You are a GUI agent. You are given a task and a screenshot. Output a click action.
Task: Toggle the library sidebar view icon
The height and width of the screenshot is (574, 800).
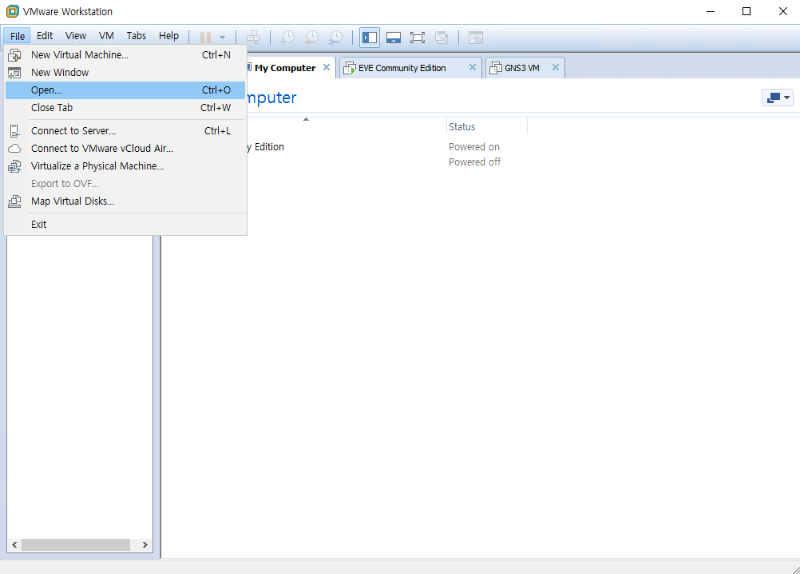[370, 37]
